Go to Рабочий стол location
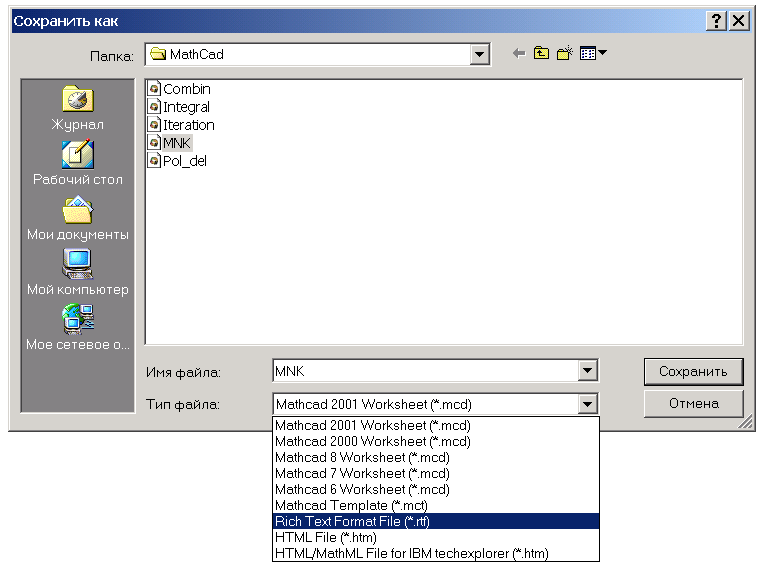This screenshot has height=567, width=780. point(78,163)
